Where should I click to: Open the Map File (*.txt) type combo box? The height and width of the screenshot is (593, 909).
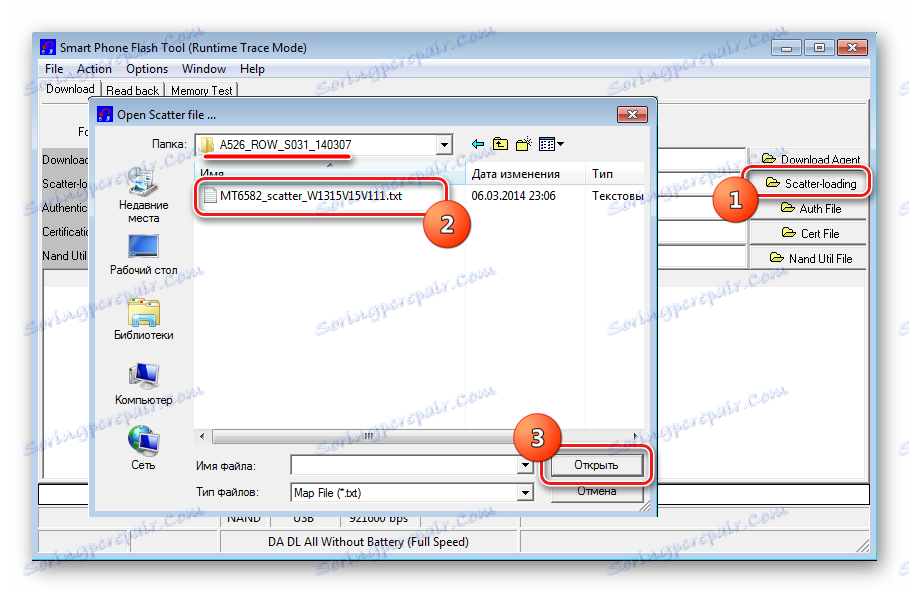click(x=412, y=493)
